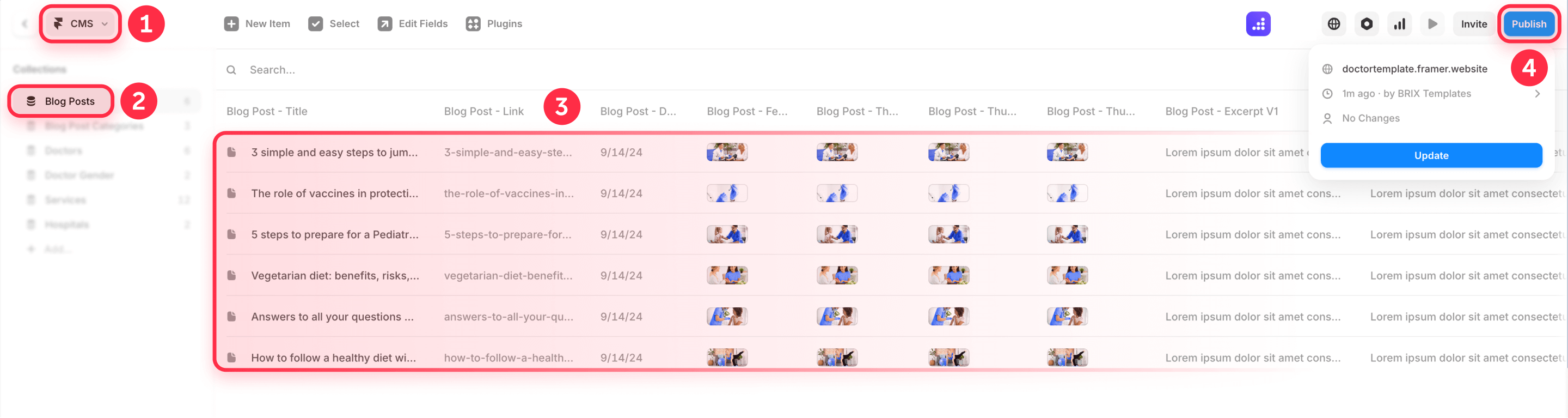Open the doctortemplate.framer.website link

tap(1414, 69)
